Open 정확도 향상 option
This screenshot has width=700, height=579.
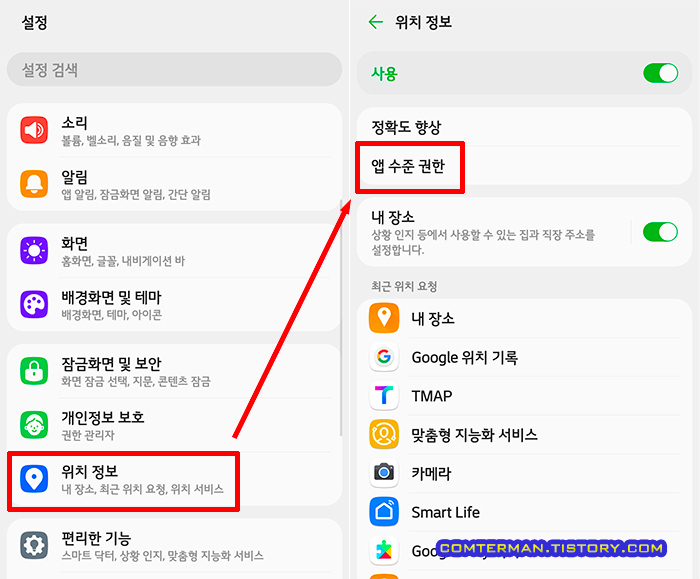pyautogui.click(x=525, y=127)
